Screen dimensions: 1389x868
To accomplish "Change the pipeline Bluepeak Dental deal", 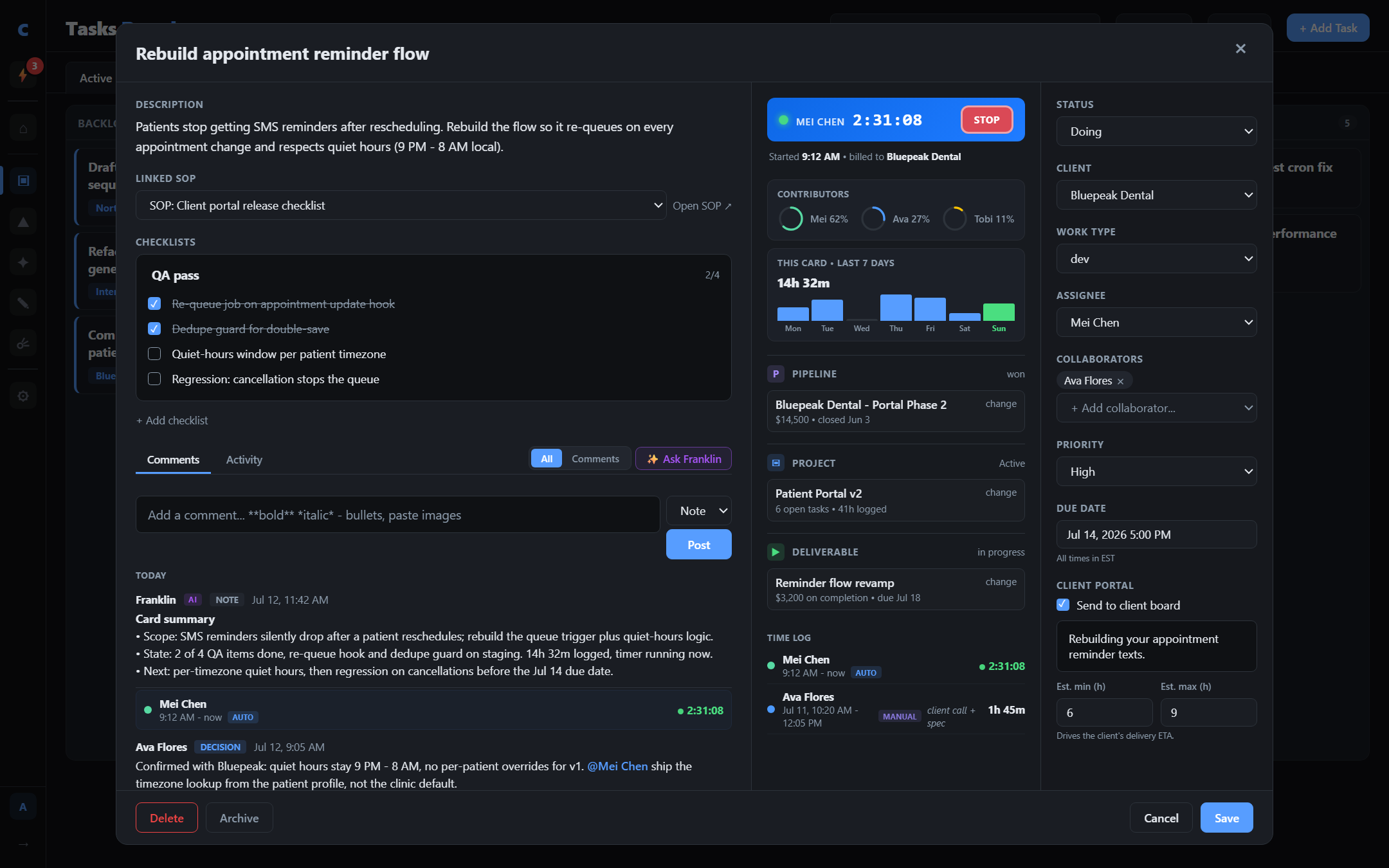I will (1001, 404).
